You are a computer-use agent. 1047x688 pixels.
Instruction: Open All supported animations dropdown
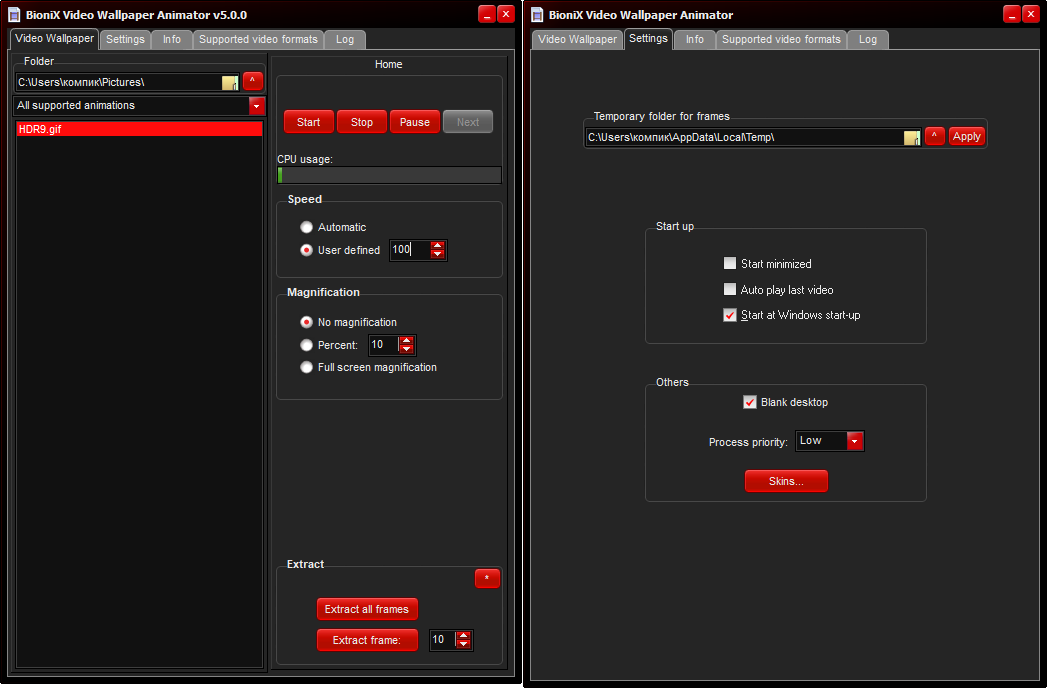[256, 106]
